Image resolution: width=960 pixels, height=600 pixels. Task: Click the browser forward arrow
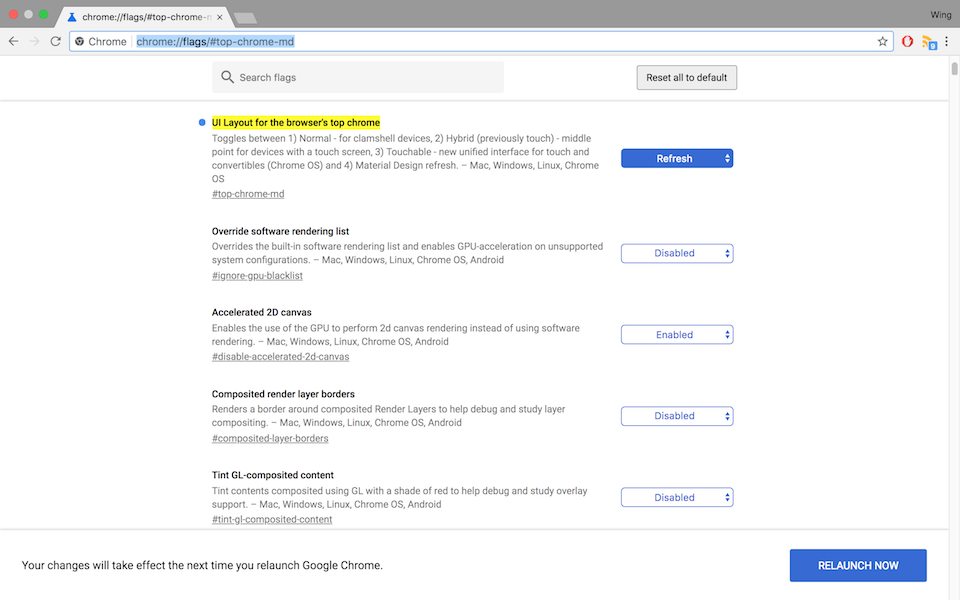click(34, 41)
